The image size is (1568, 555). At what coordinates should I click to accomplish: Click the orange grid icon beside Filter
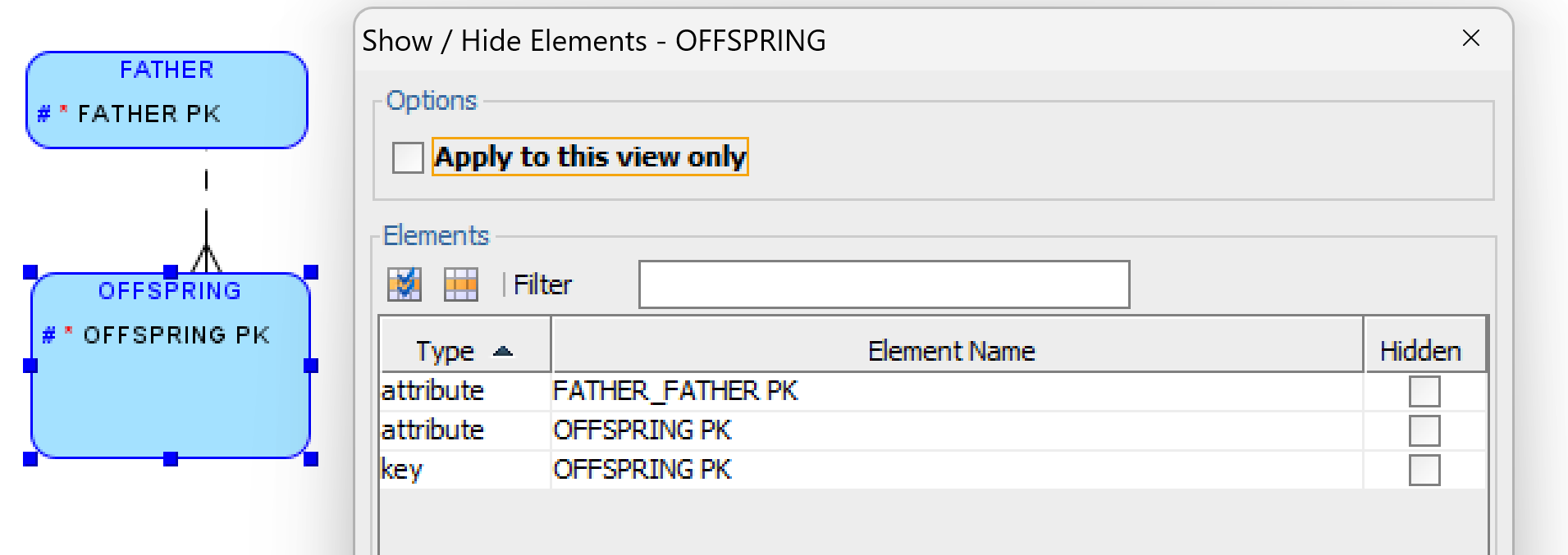point(461,284)
